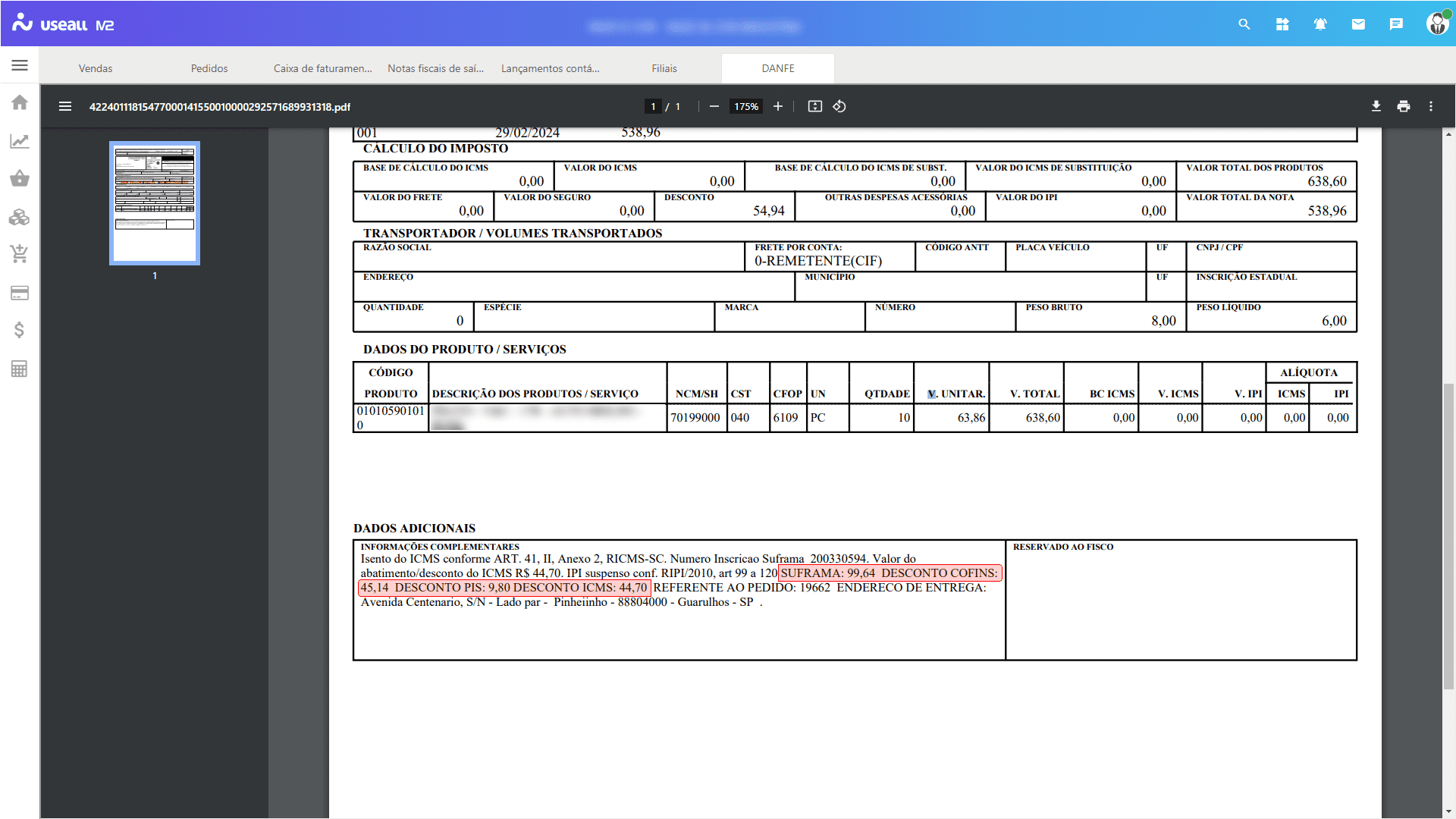
Task: Click the DADOS ADICIONAIS heading
Action: (x=414, y=529)
